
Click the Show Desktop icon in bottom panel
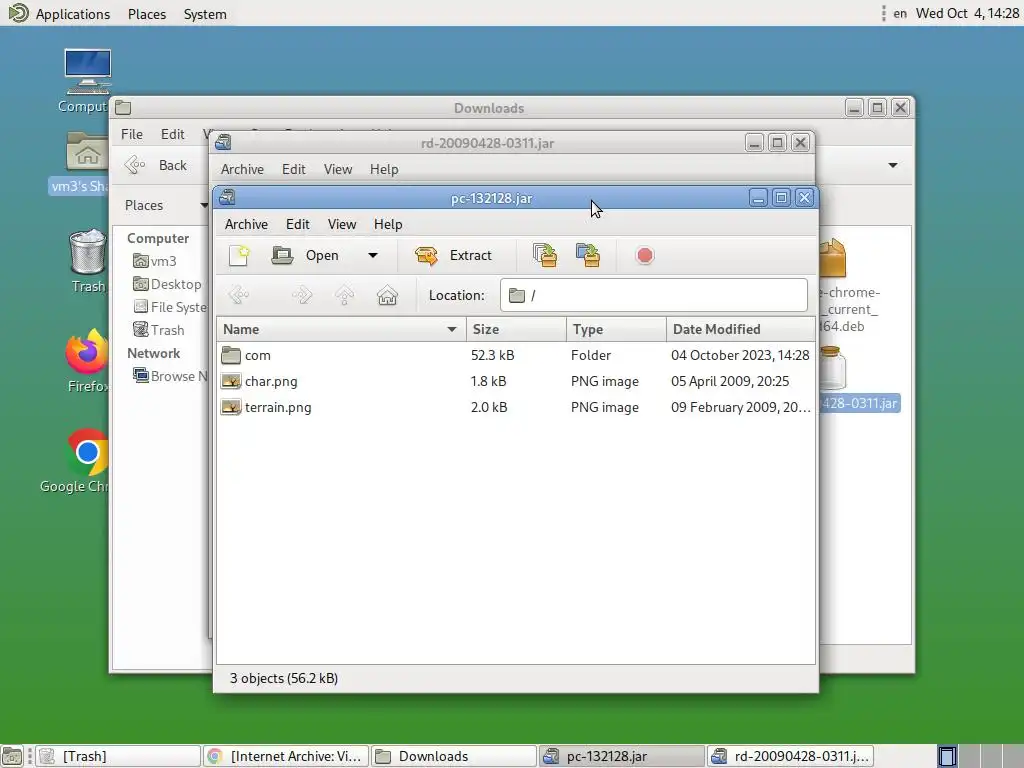(x=12, y=756)
